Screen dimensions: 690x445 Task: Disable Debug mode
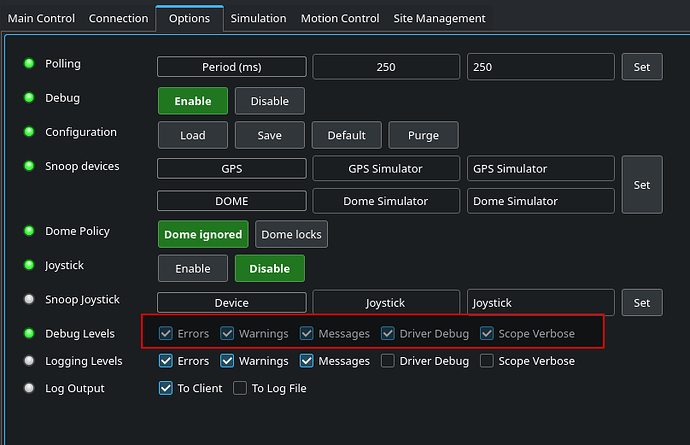[x=270, y=101]
